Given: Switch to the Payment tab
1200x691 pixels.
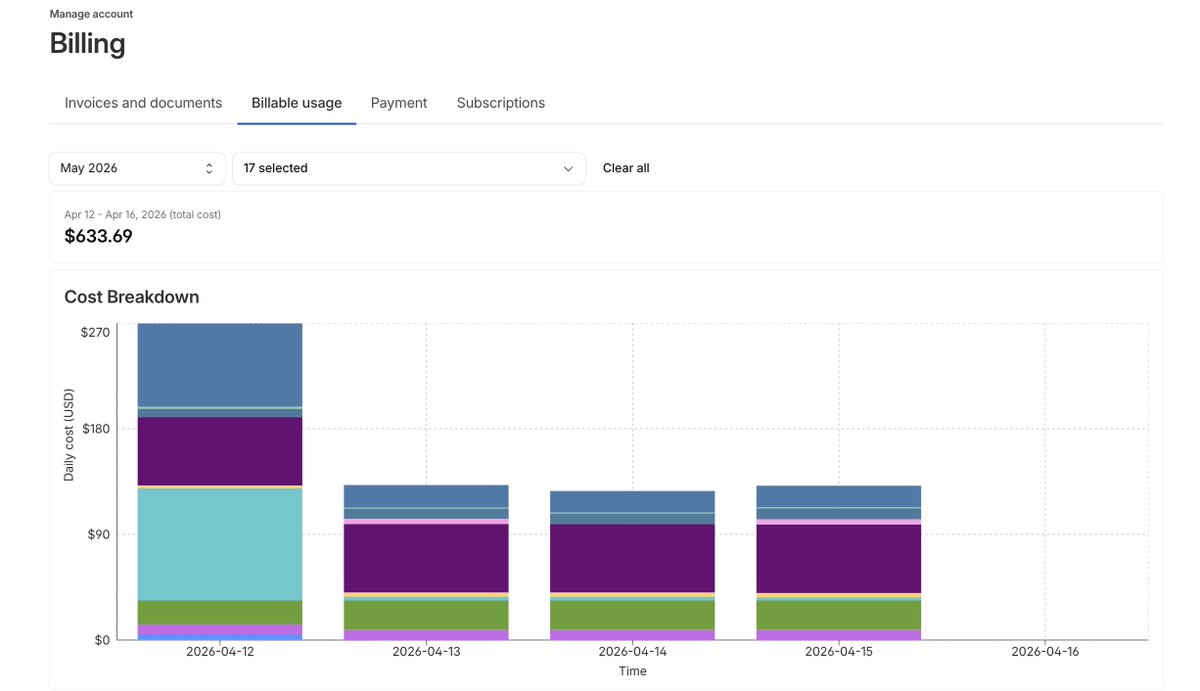Looking at the screenshot, I should pos(399,103).
